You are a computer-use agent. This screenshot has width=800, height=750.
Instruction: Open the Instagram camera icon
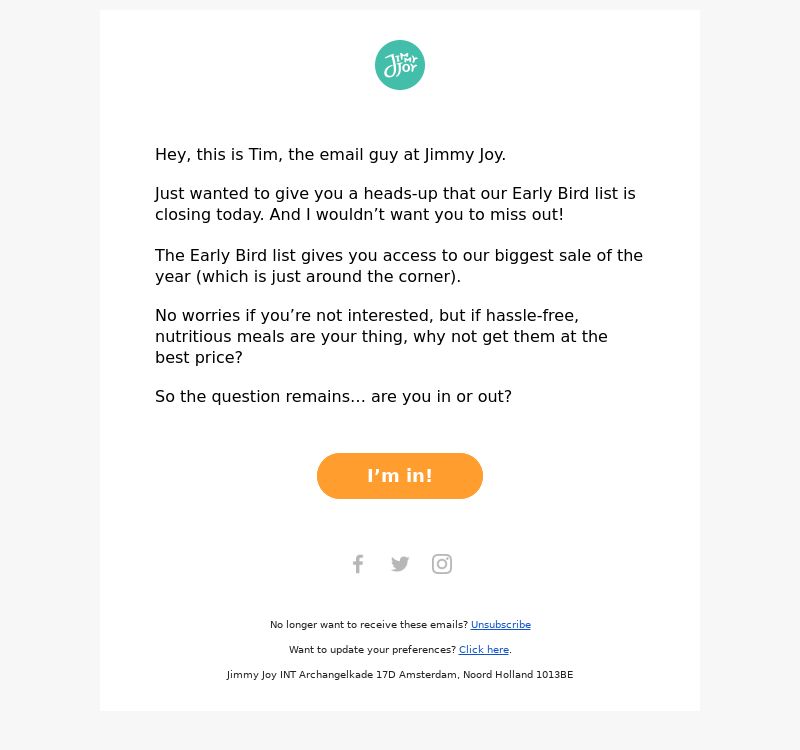point(442,564)
